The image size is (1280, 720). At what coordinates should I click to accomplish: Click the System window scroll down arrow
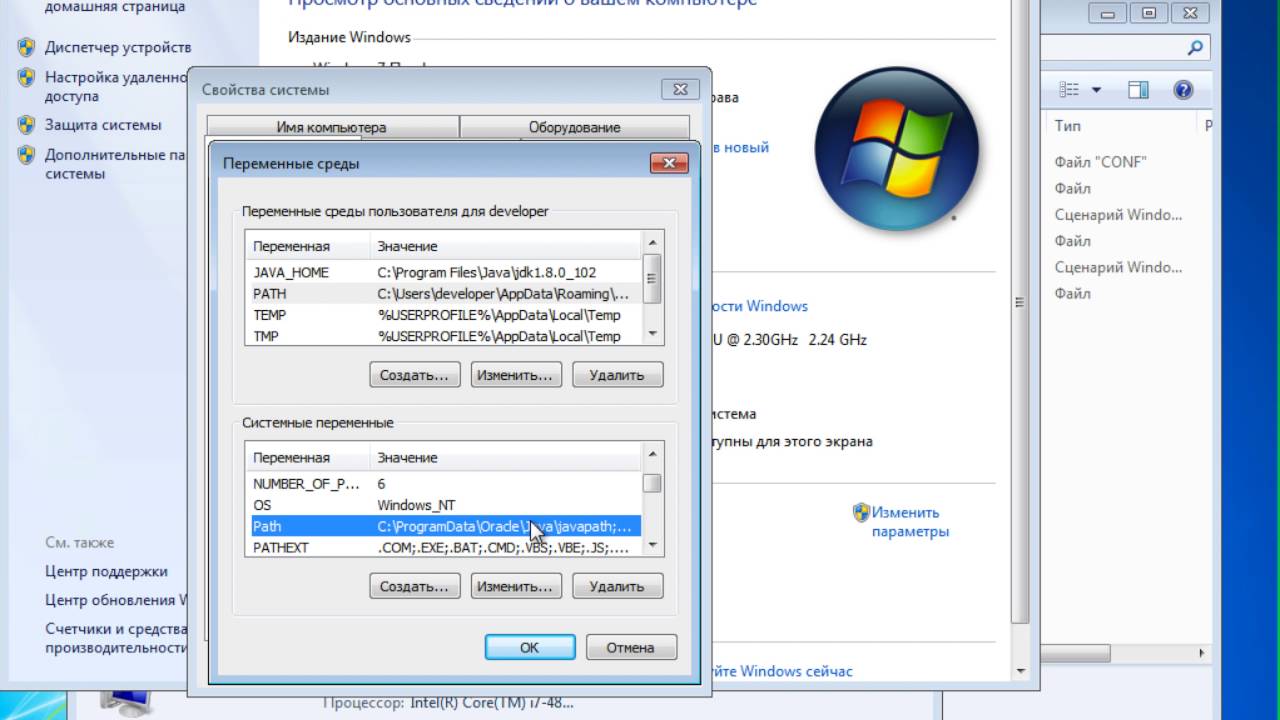[1020, 671]
